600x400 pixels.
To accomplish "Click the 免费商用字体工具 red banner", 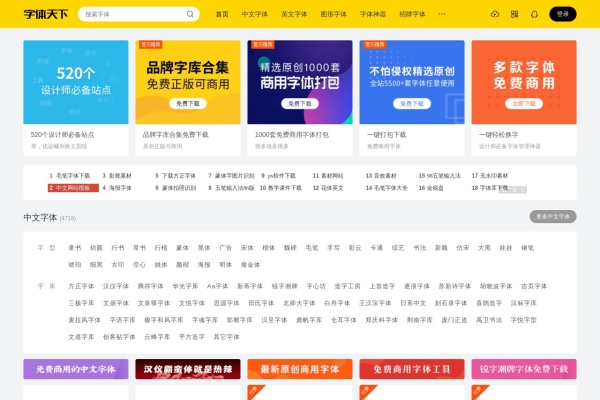I will click(x=411, y=369).
